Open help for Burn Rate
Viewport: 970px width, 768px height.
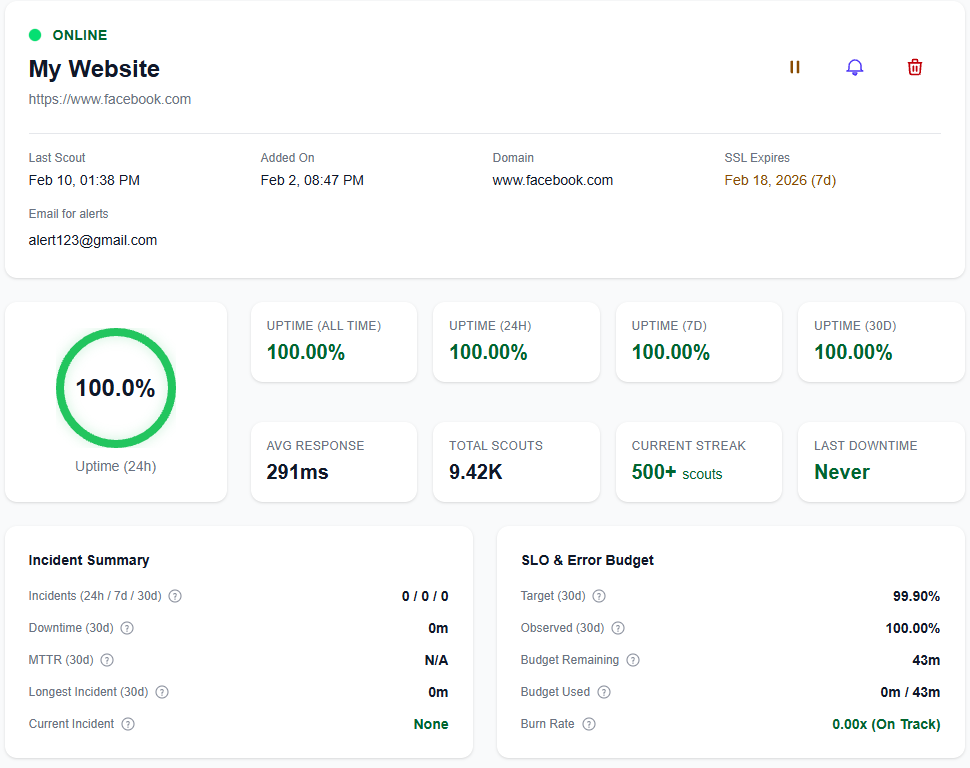(587, 724)
